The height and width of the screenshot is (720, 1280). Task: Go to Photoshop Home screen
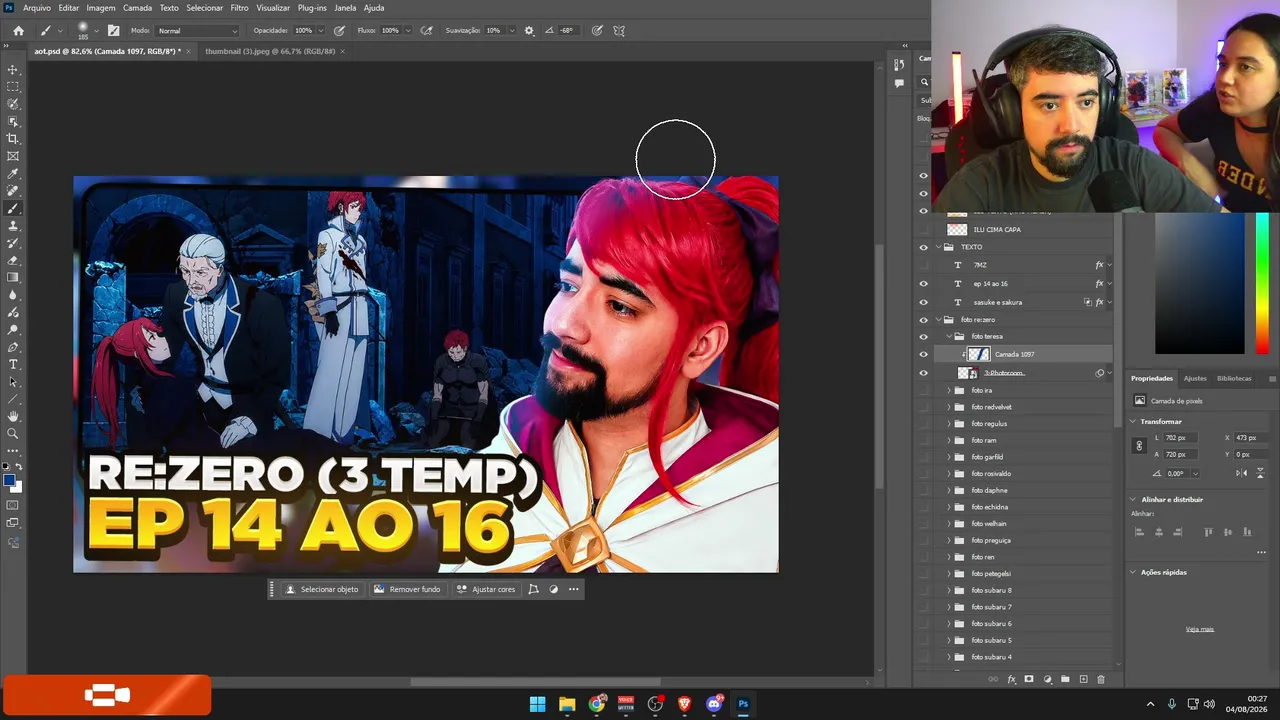point(18,31)
